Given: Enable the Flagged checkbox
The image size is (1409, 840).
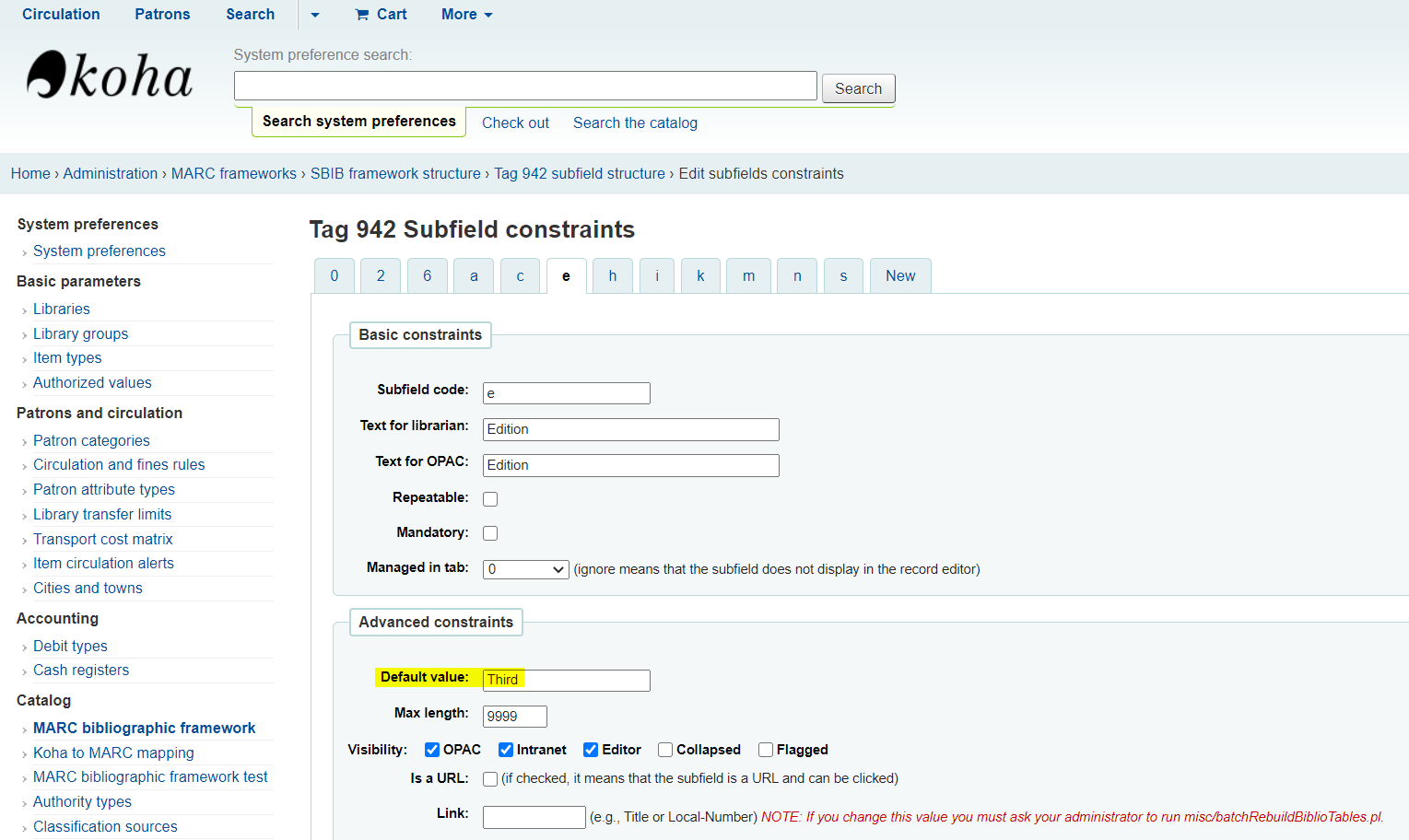Looking at the screenshot, I should pyautogui.click(x=765, y=750).
